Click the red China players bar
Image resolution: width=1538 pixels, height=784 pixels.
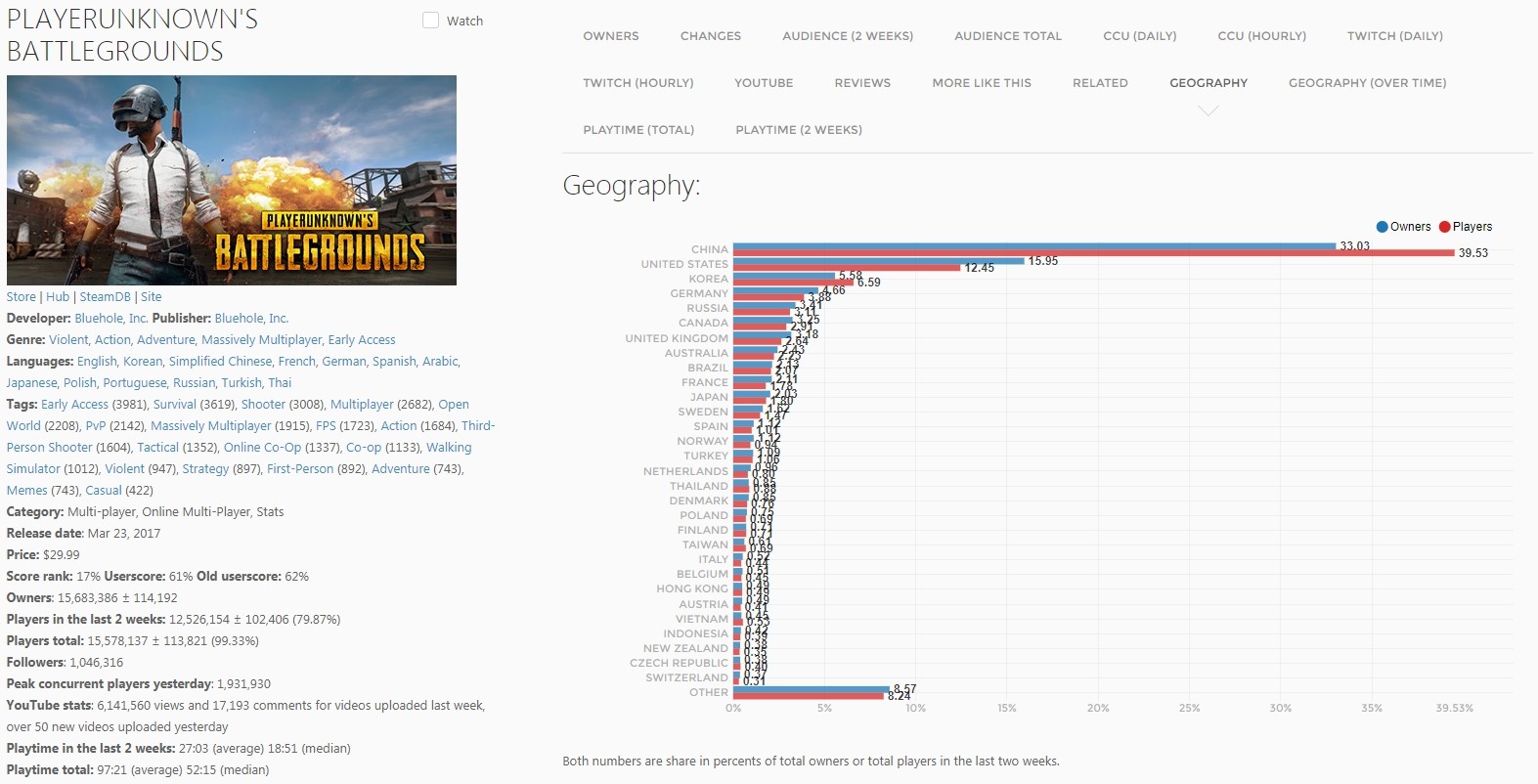click(x=1093, y=253)
